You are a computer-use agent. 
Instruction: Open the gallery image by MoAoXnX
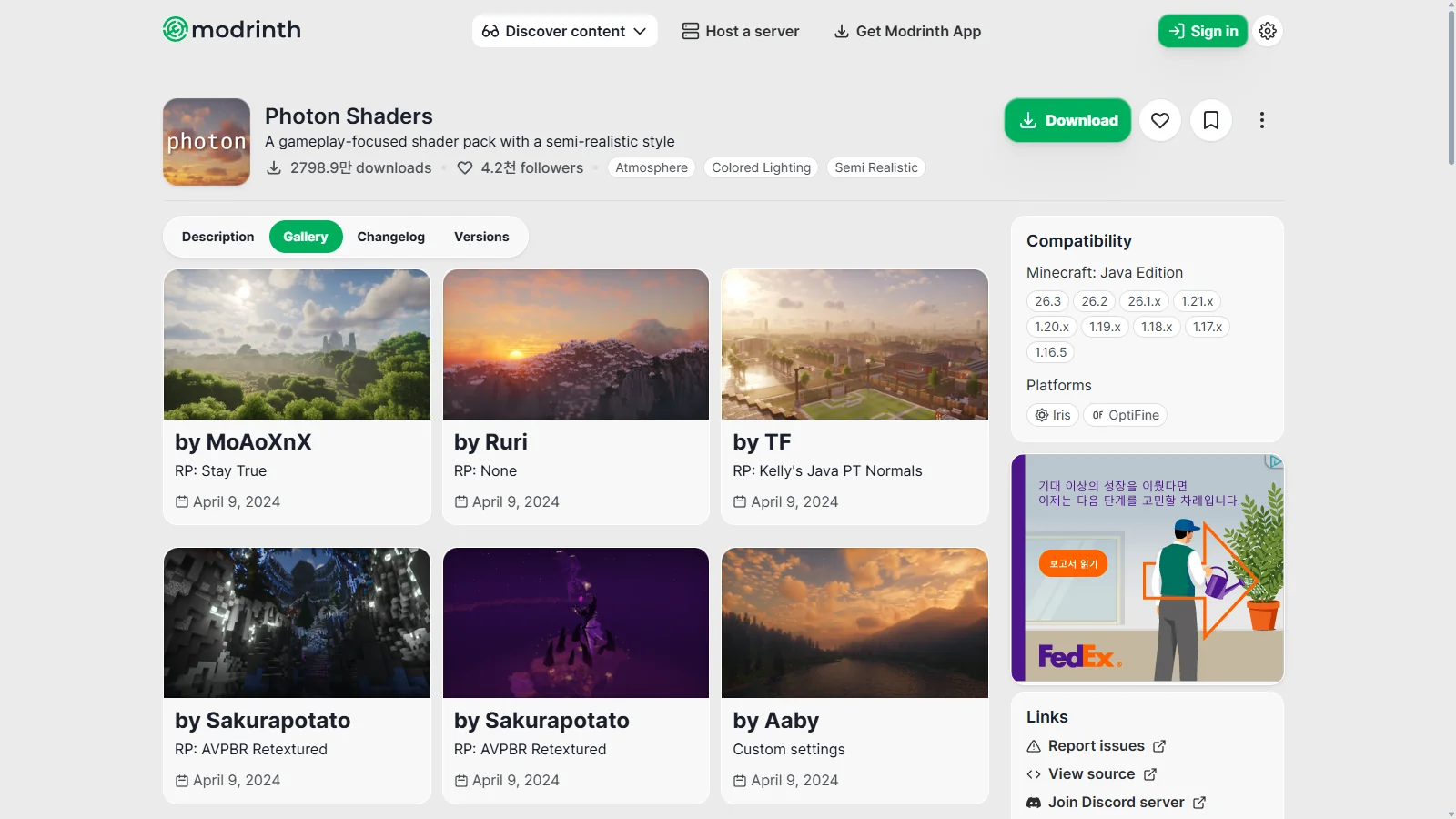pos(297,344)
